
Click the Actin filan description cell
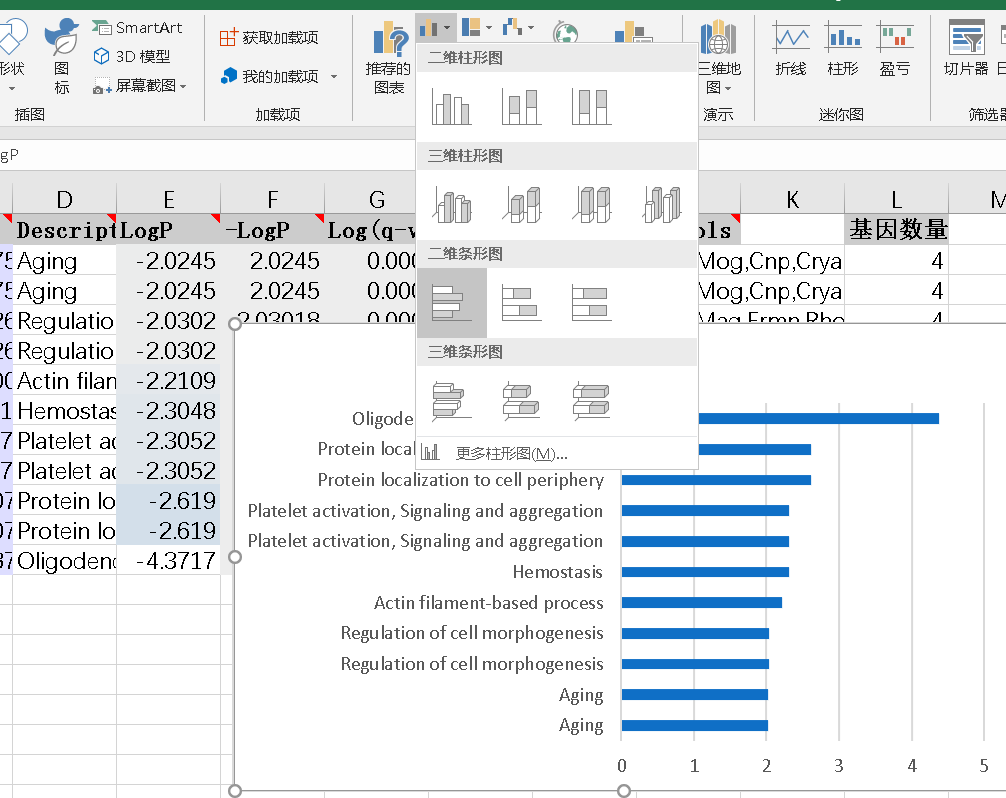pos(64,380)
